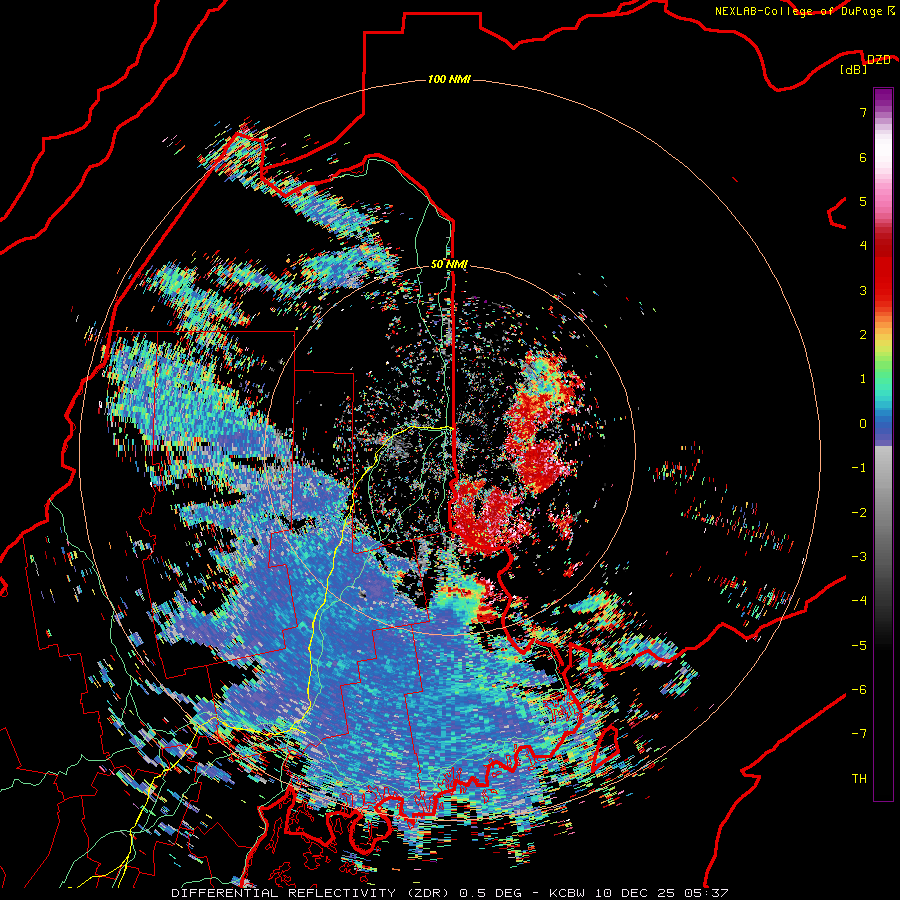Click the -5 dB scale label
This screenshot has height=900, width=900.
859,646
